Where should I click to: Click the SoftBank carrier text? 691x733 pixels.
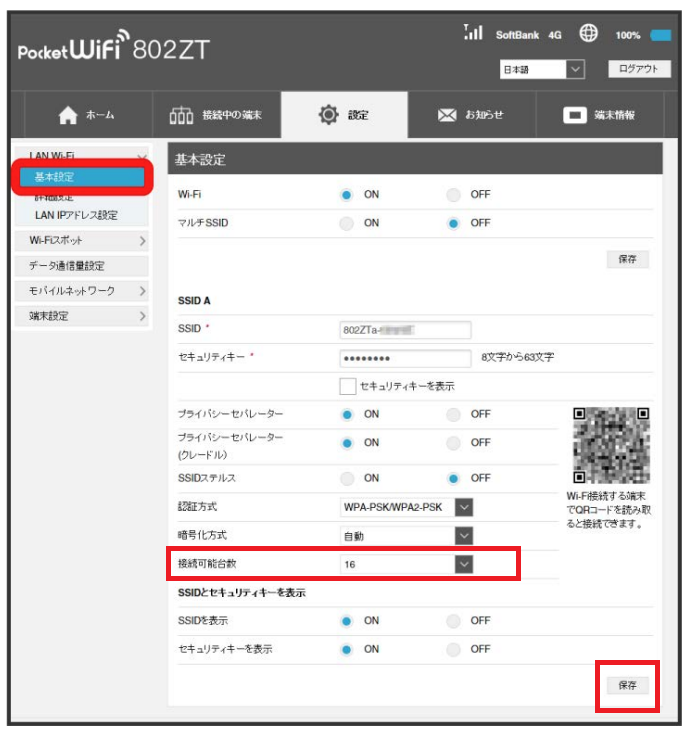click(517, 35)
